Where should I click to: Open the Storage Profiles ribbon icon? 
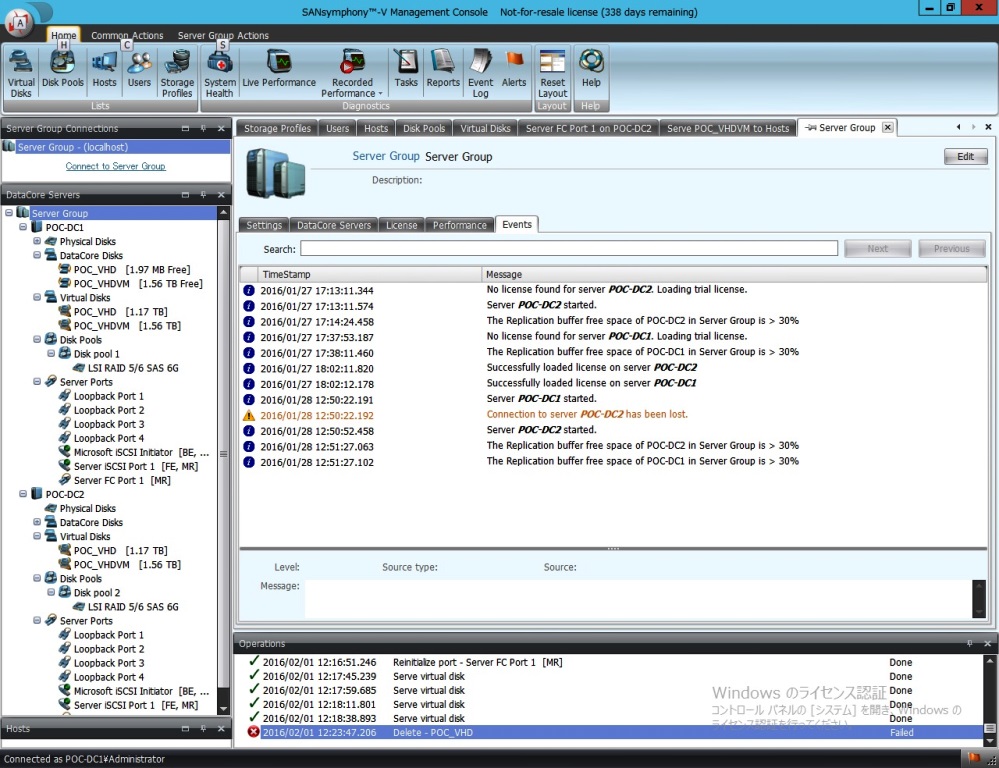[177, 73]
